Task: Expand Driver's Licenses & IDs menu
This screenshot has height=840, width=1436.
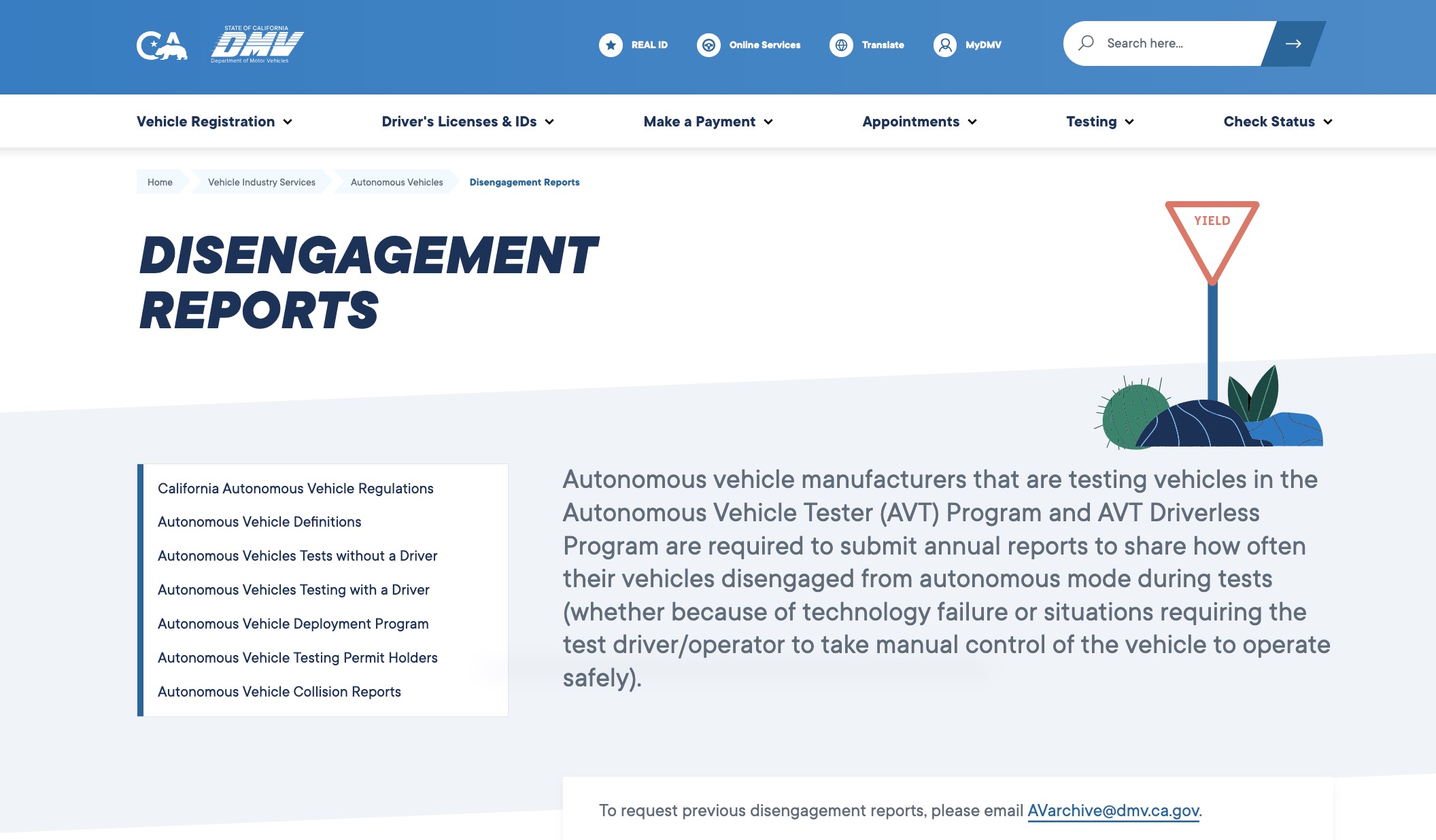Action: pos(468,122)
